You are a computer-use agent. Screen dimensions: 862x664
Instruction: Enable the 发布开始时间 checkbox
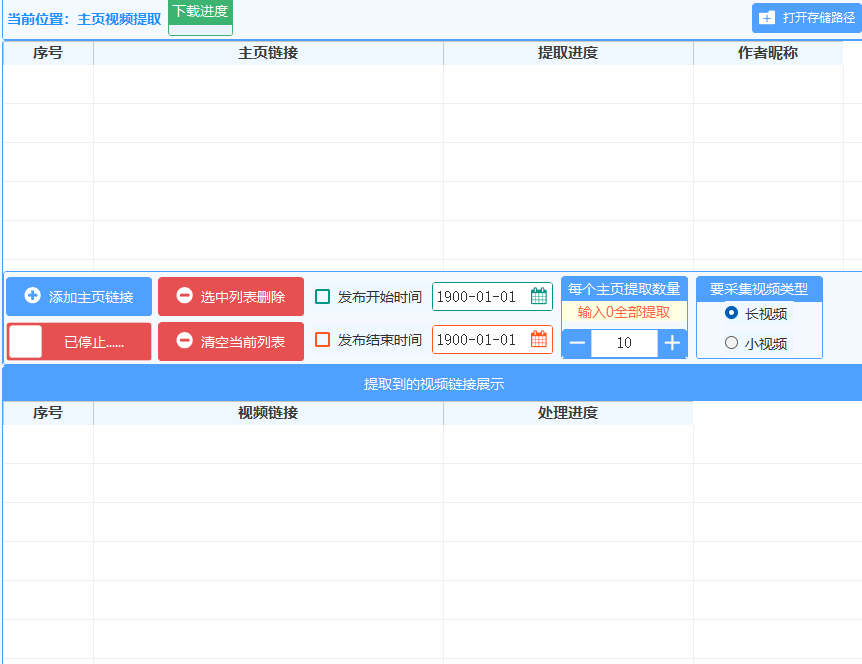[x=323, y=297]
